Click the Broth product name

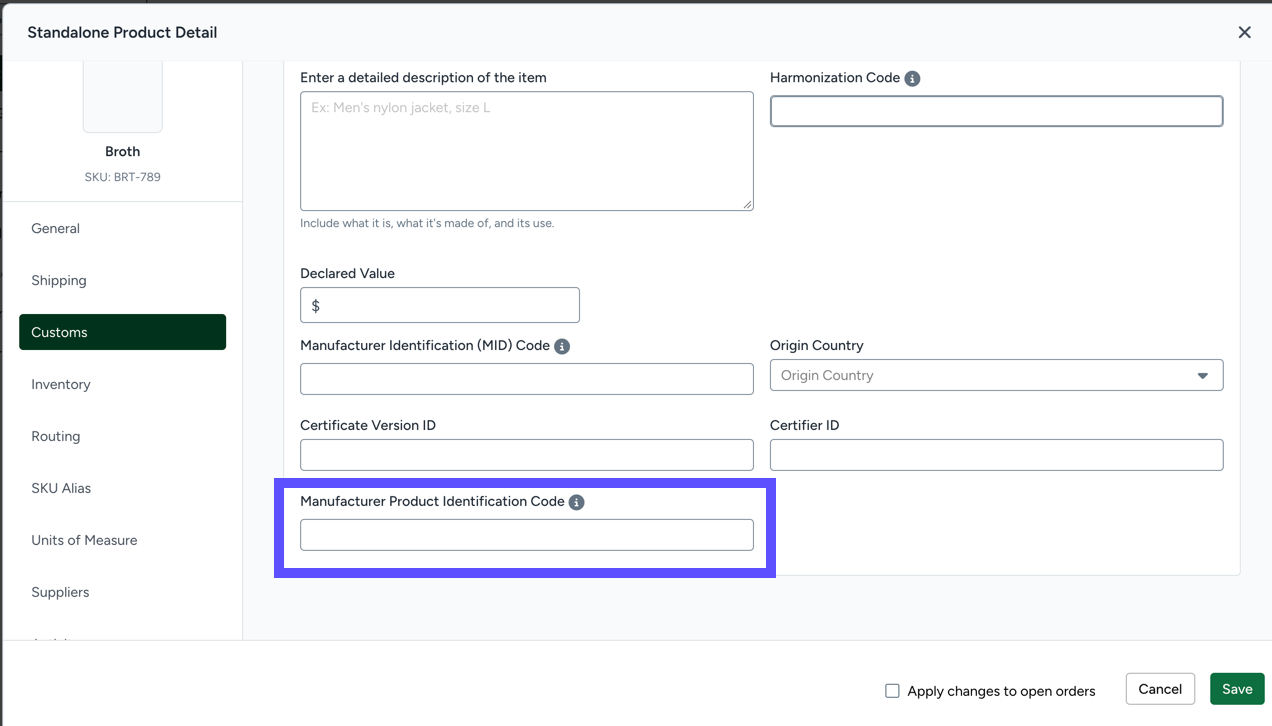tap(123, 152)
